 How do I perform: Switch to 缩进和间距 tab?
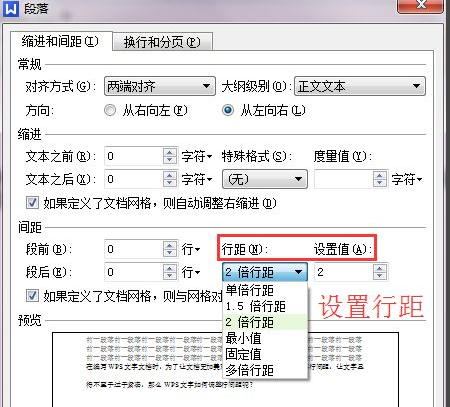click(x=60, y=41)
